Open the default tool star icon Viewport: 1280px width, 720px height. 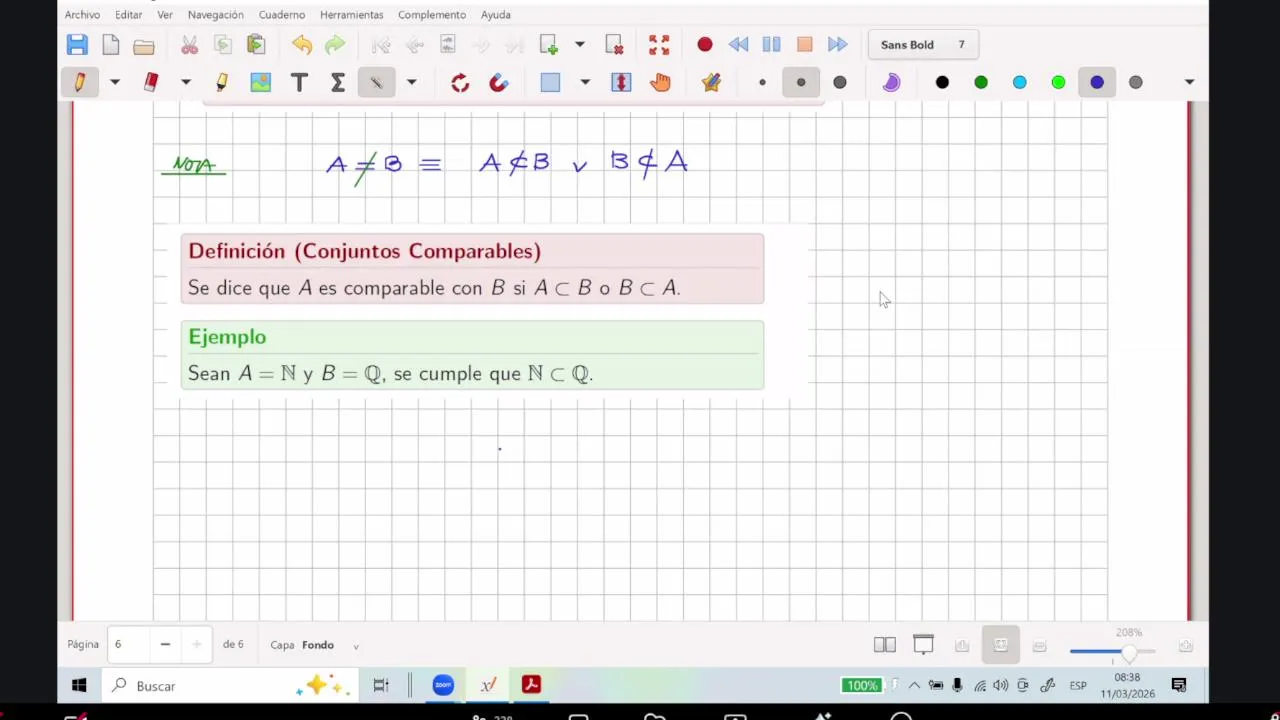(711, 82)
